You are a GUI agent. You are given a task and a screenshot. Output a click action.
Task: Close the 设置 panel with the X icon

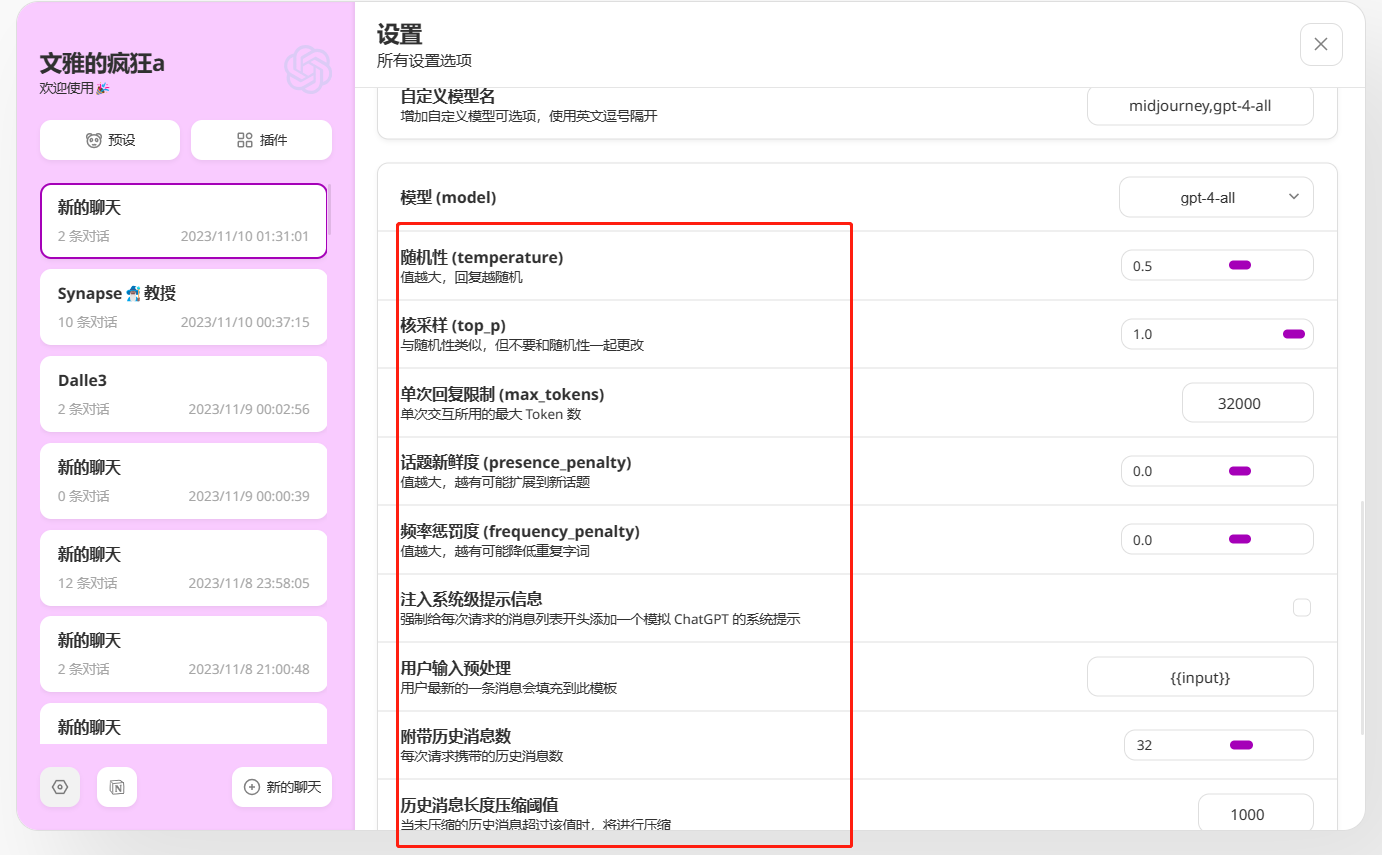coord(1321,44)
